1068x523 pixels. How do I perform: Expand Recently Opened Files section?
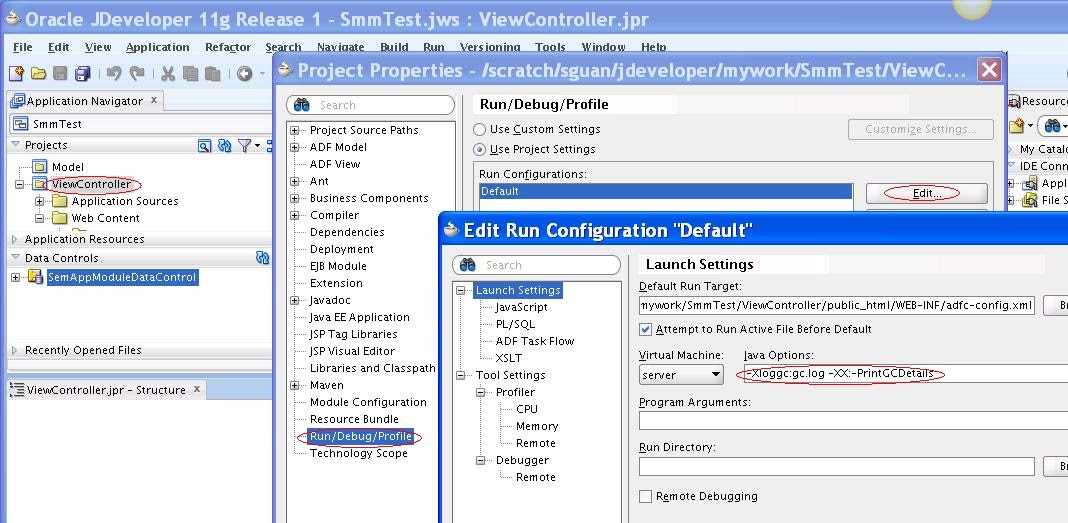[15, 350]
